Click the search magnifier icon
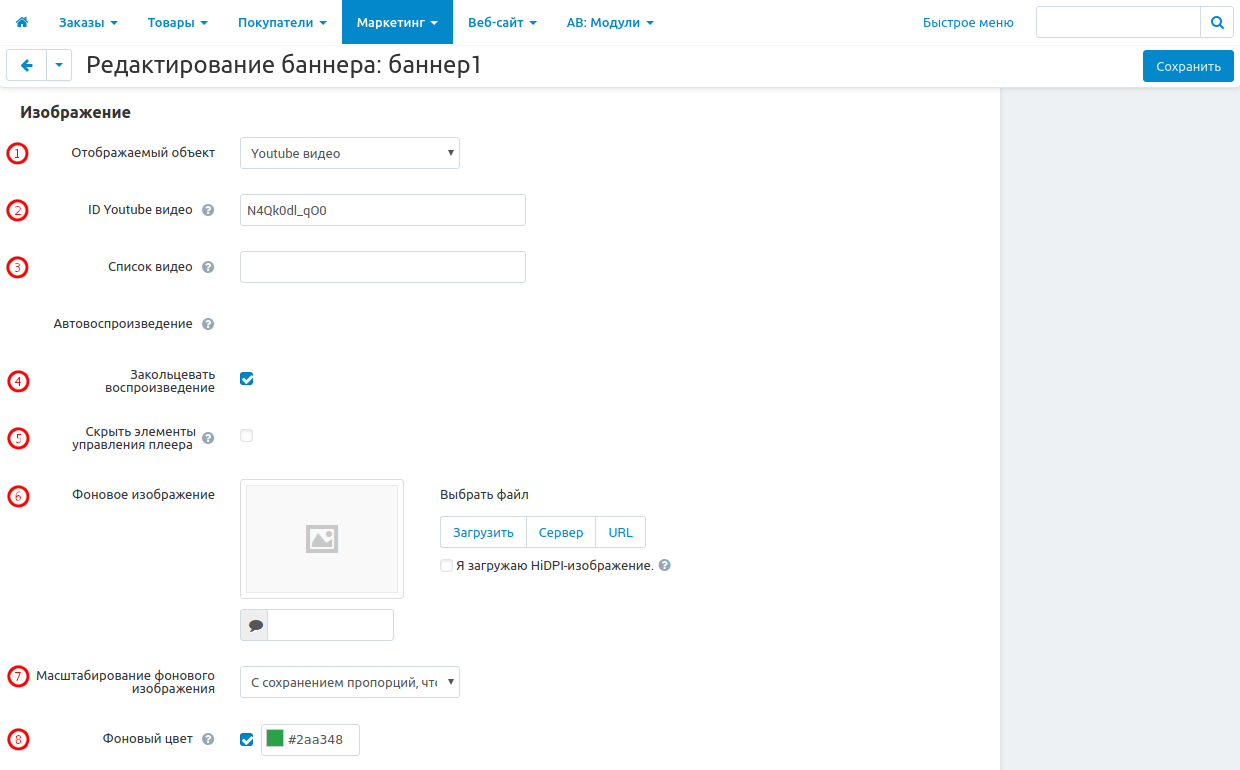This screenshot has height=770, width=1240. [x=1217, y=22]
